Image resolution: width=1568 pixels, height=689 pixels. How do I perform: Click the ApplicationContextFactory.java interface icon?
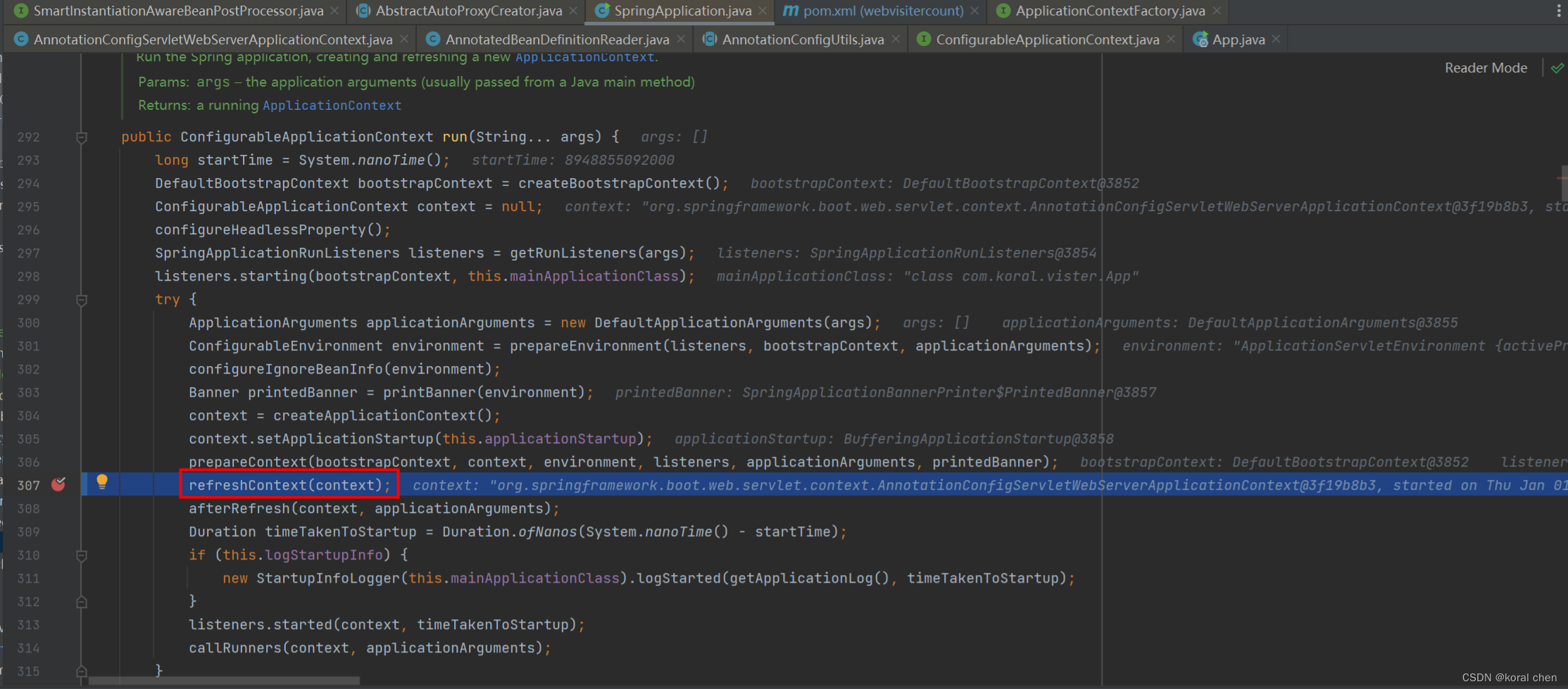[x=1003, y=11]
